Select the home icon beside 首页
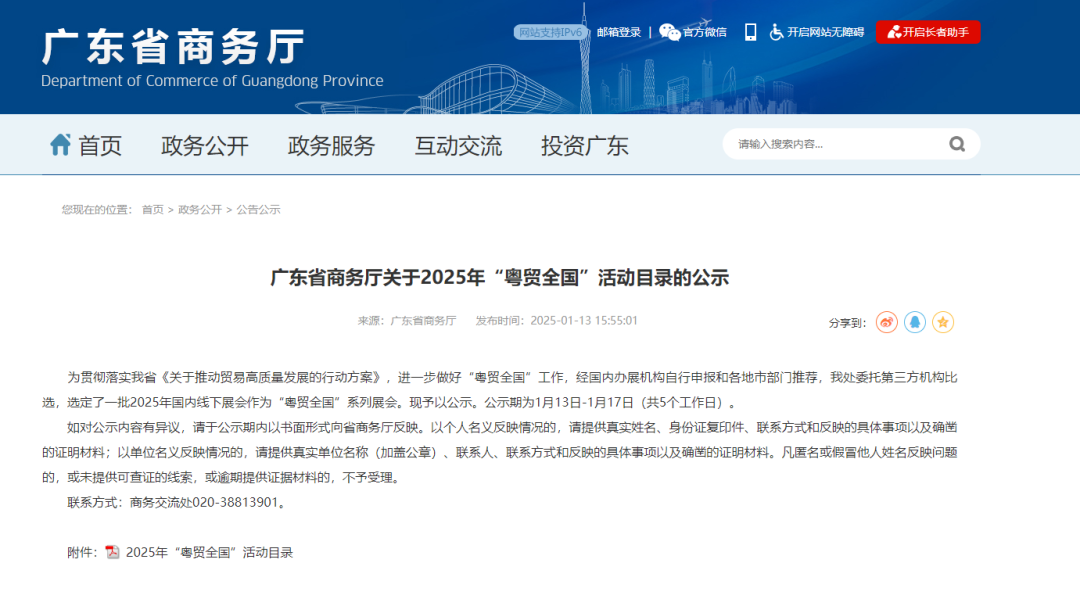 59,142
